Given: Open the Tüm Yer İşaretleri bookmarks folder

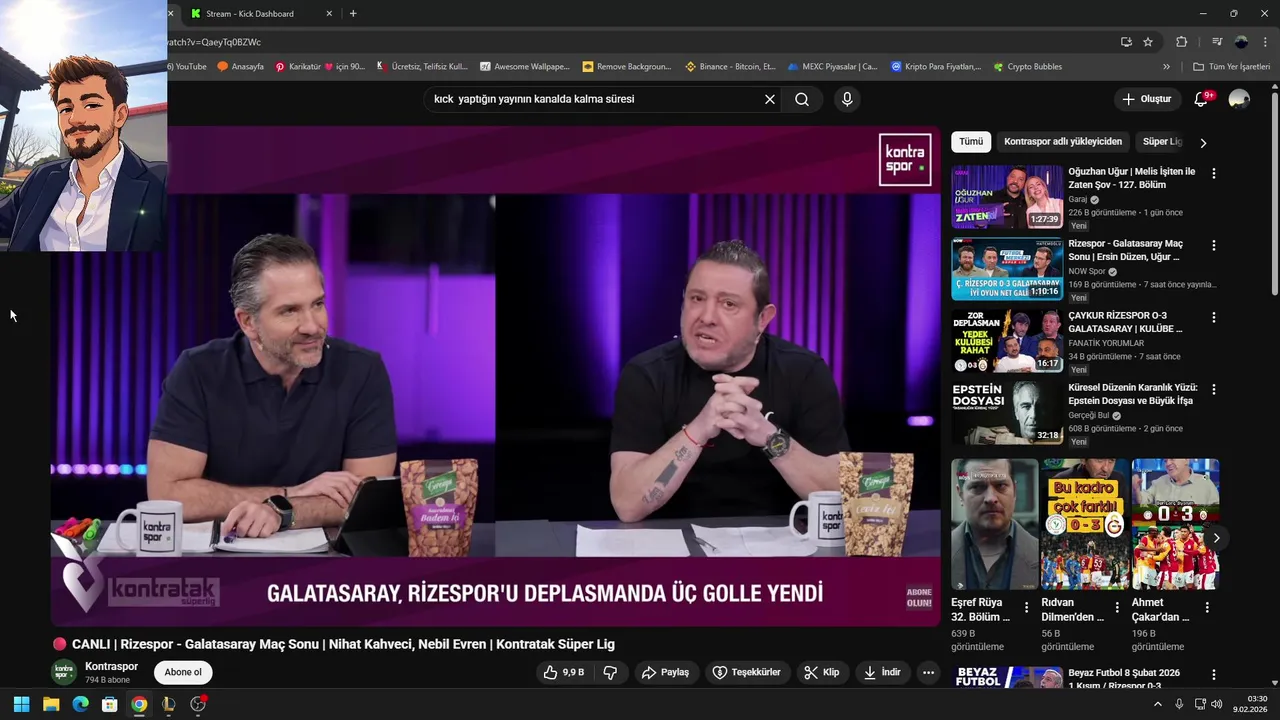Looking at the screenshot, I should pos(1231,67).
